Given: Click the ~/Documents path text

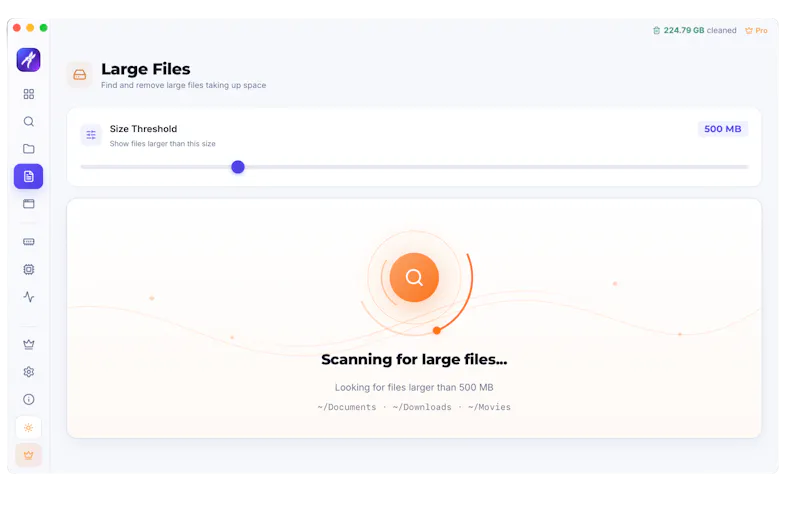Looking at the screenshot, I should coord(347,407).
